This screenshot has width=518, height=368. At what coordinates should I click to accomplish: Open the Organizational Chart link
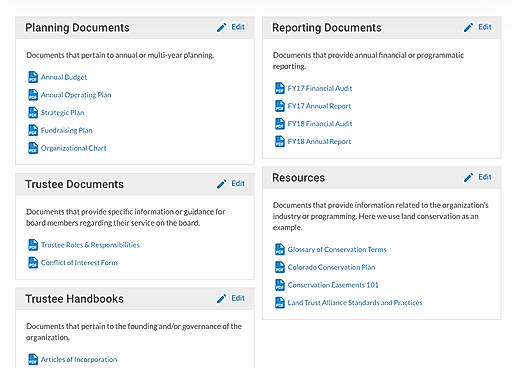coord(74,148)
